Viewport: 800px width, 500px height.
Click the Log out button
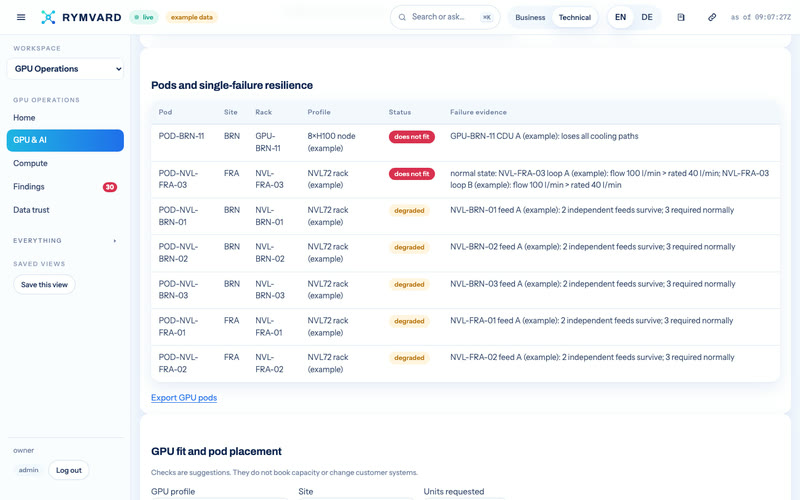click(69, 470)
